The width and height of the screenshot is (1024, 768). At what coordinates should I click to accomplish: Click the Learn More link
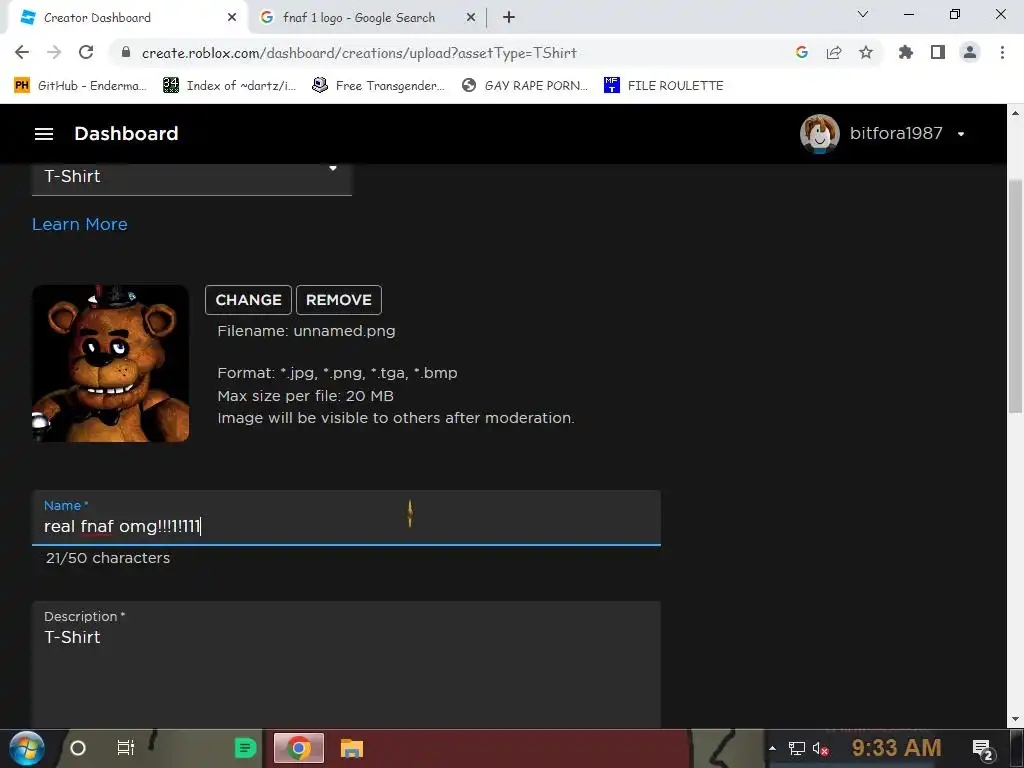80,224
